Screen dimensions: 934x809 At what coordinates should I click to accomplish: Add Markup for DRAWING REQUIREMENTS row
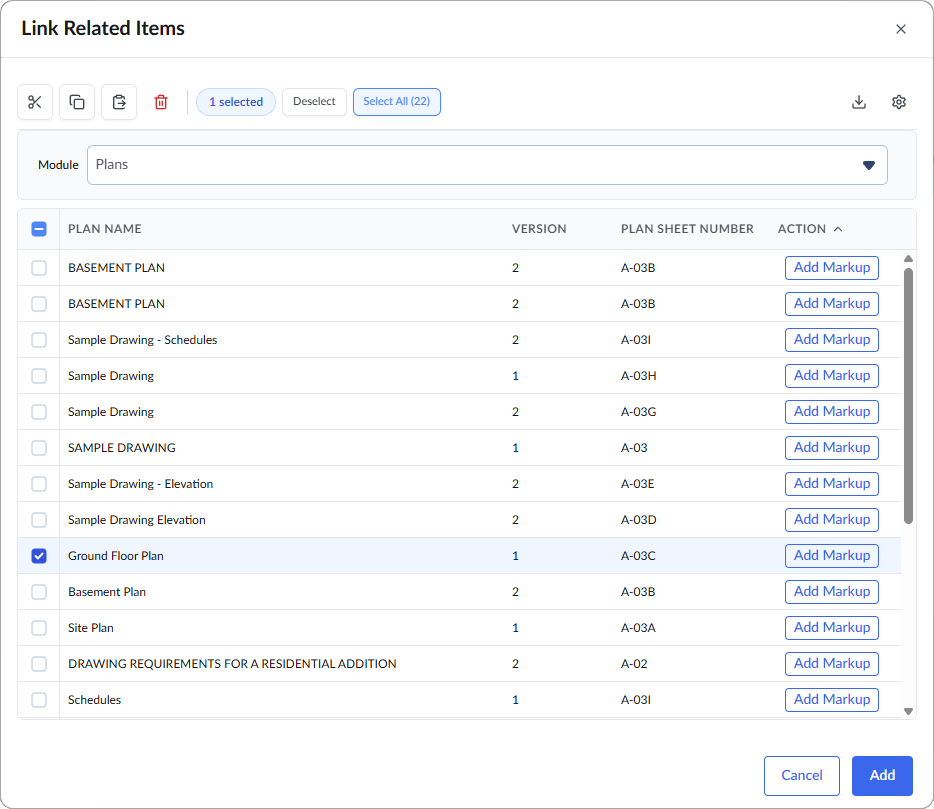832,664
